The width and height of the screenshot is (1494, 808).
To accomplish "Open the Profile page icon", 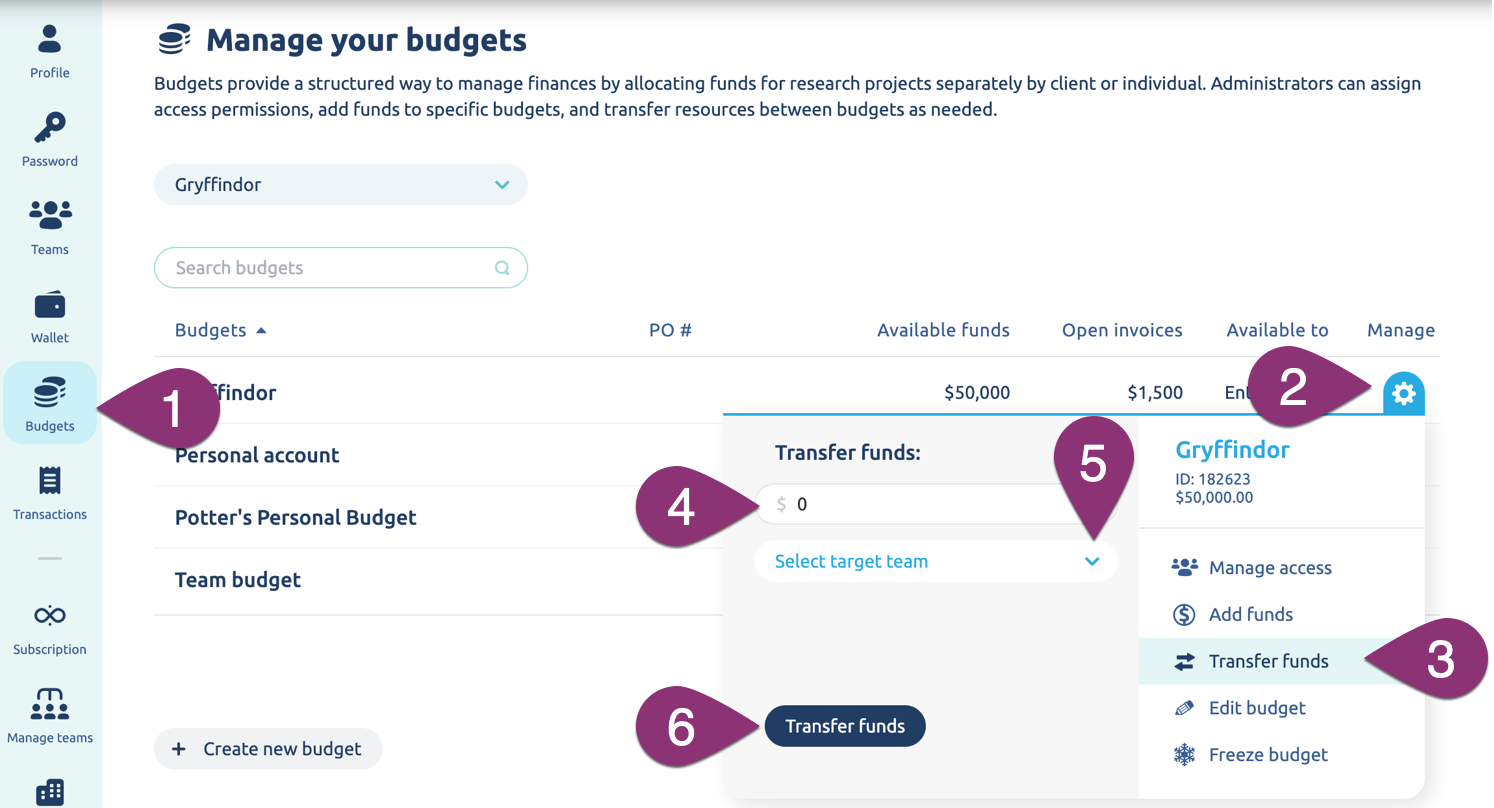I will click(x=49, y=39).
